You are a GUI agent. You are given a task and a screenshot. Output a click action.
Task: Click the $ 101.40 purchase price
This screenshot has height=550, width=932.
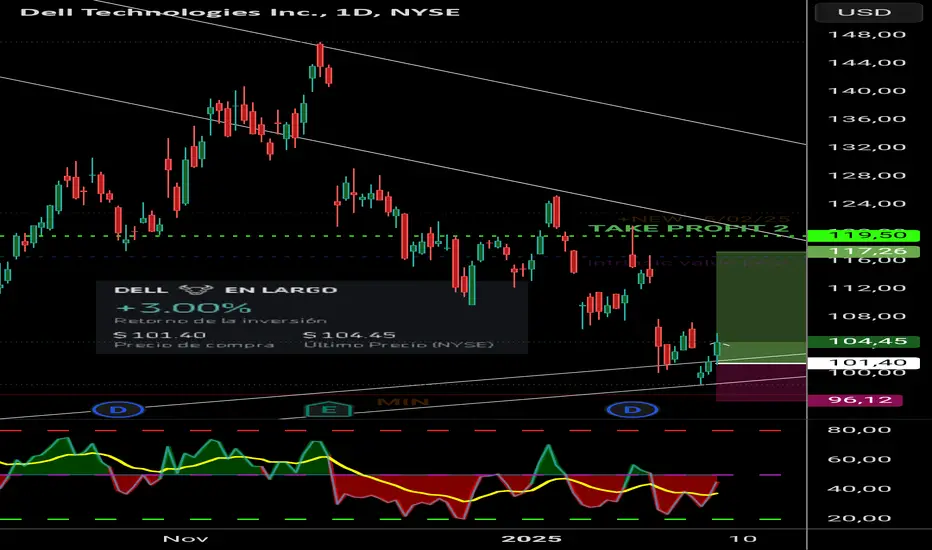click(x=160, y=335)
